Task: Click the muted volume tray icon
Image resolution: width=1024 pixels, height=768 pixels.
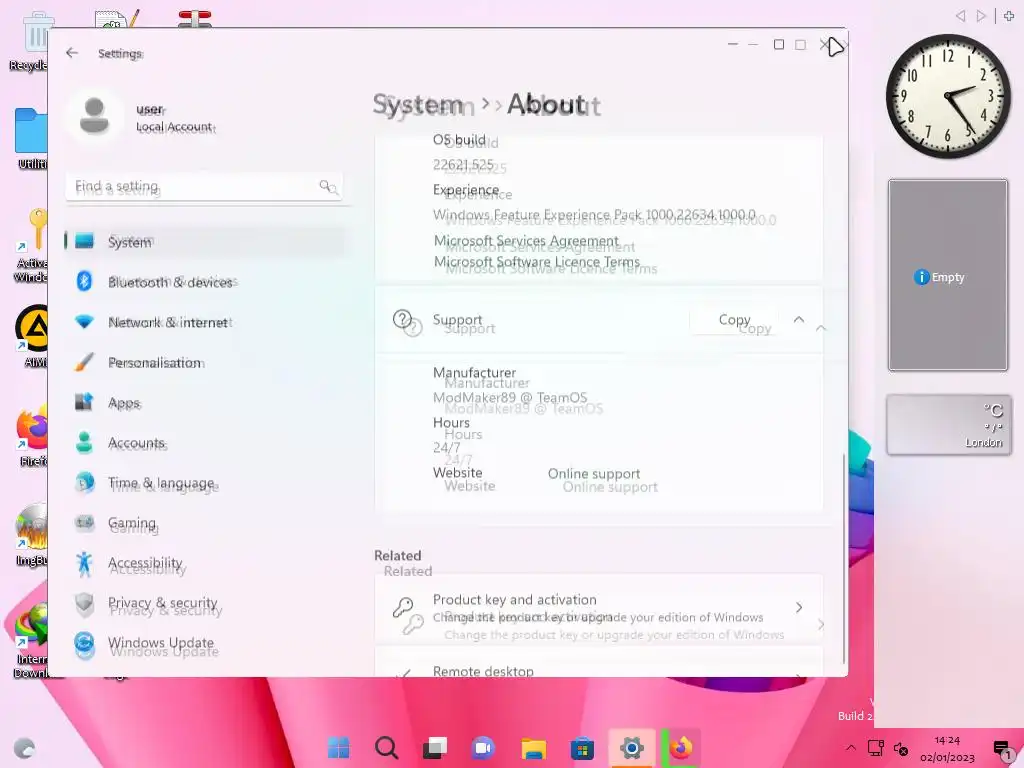Action: (x=901, y=748)
